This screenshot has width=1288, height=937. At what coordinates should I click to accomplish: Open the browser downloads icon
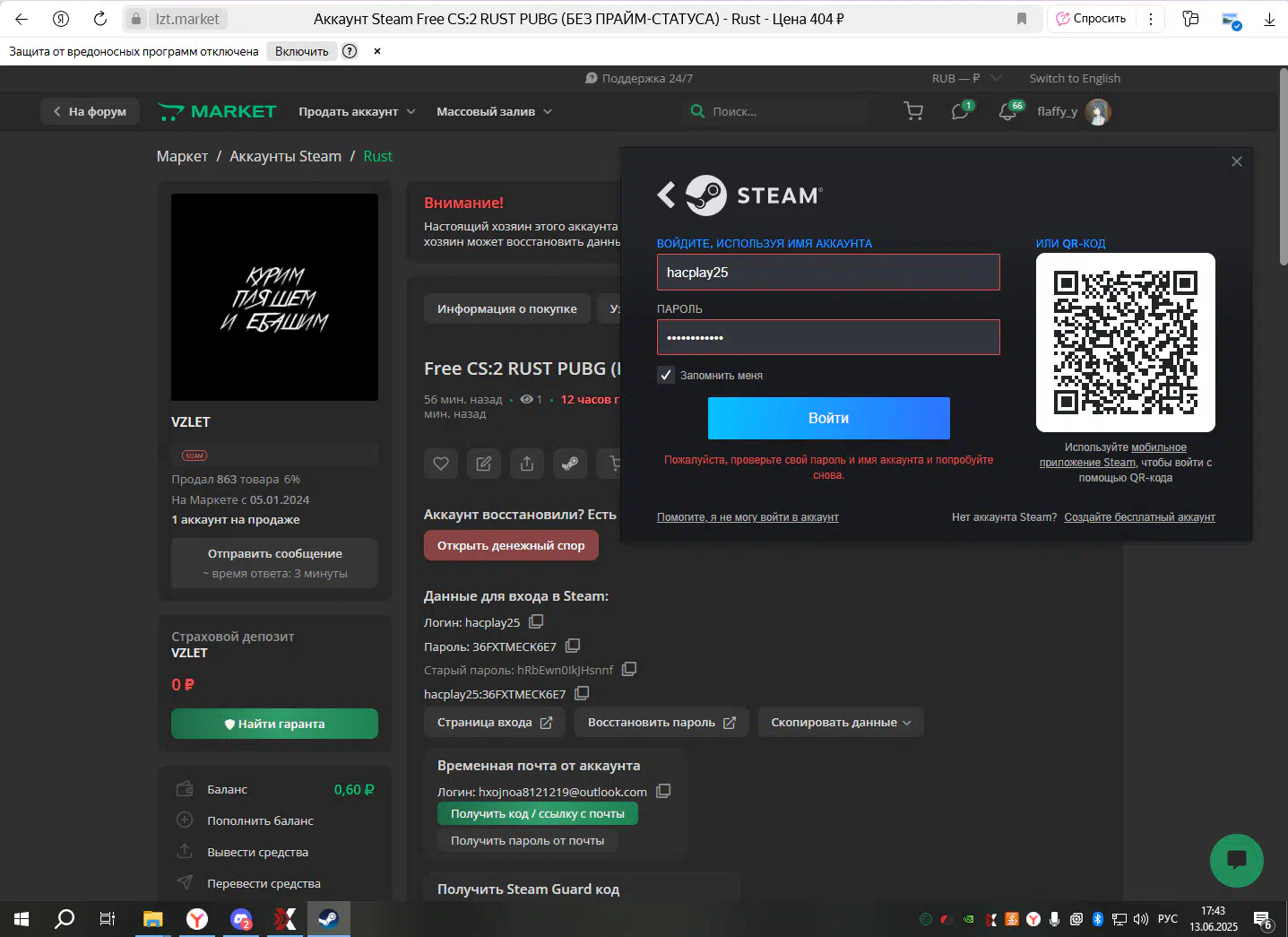click(x=1269, y=19)
